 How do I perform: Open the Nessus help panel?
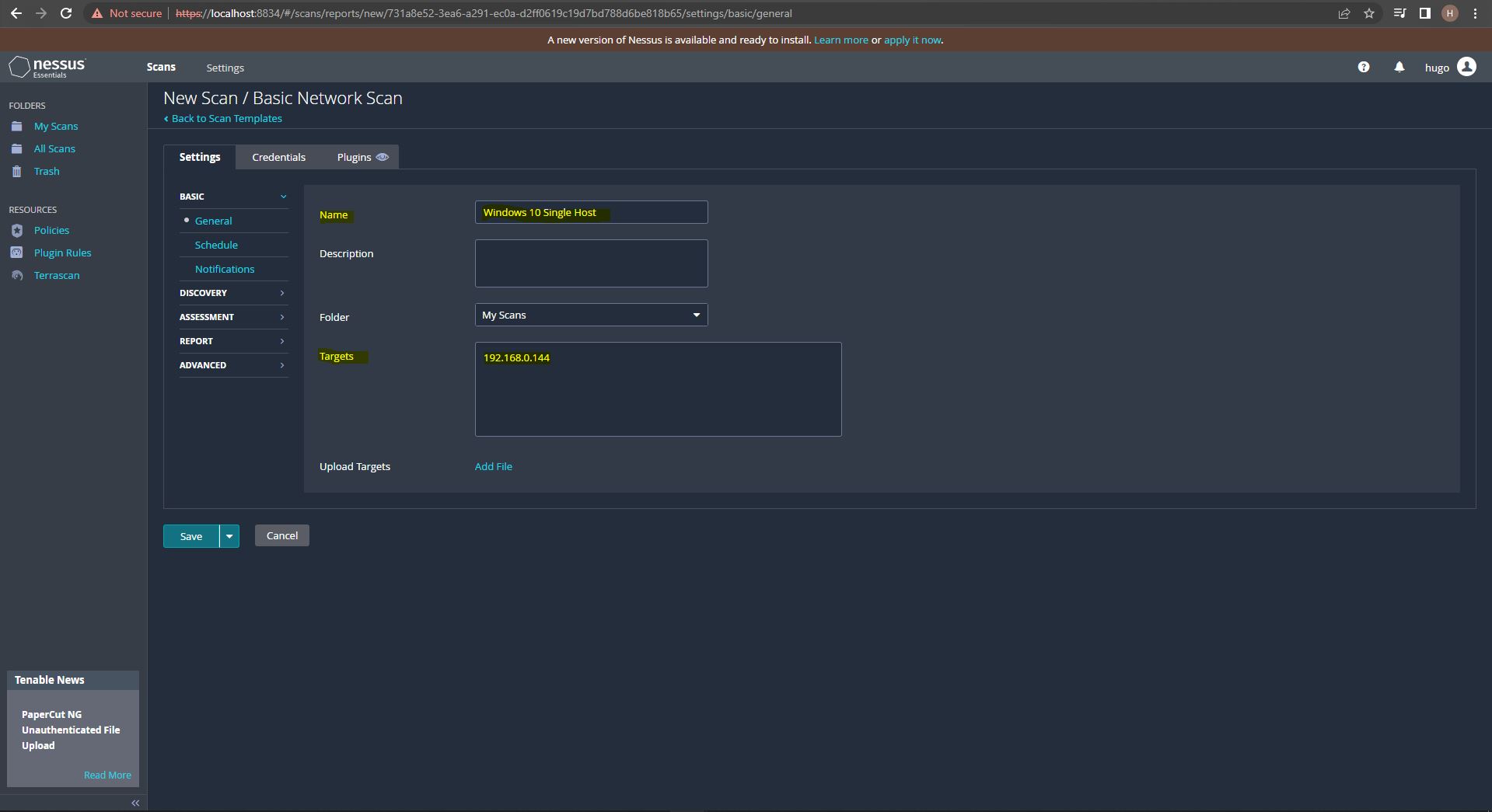1363,67
